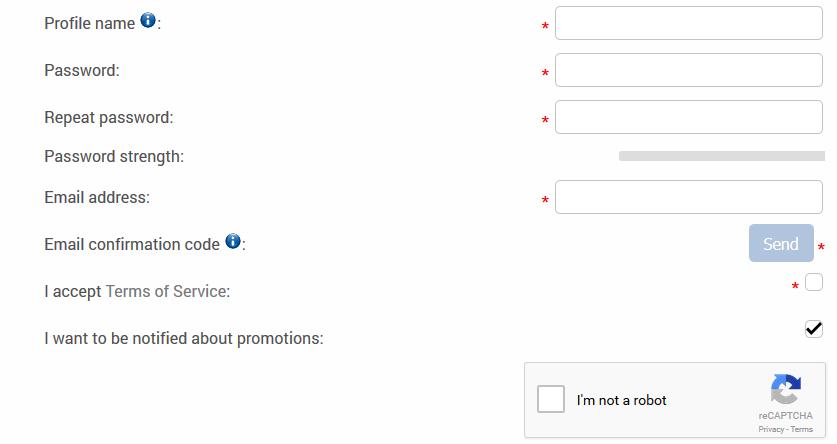This screenshot has width=837, height=444.
Task: Open the reCAPTCHA Privacy link
Action: coord(771,429)
